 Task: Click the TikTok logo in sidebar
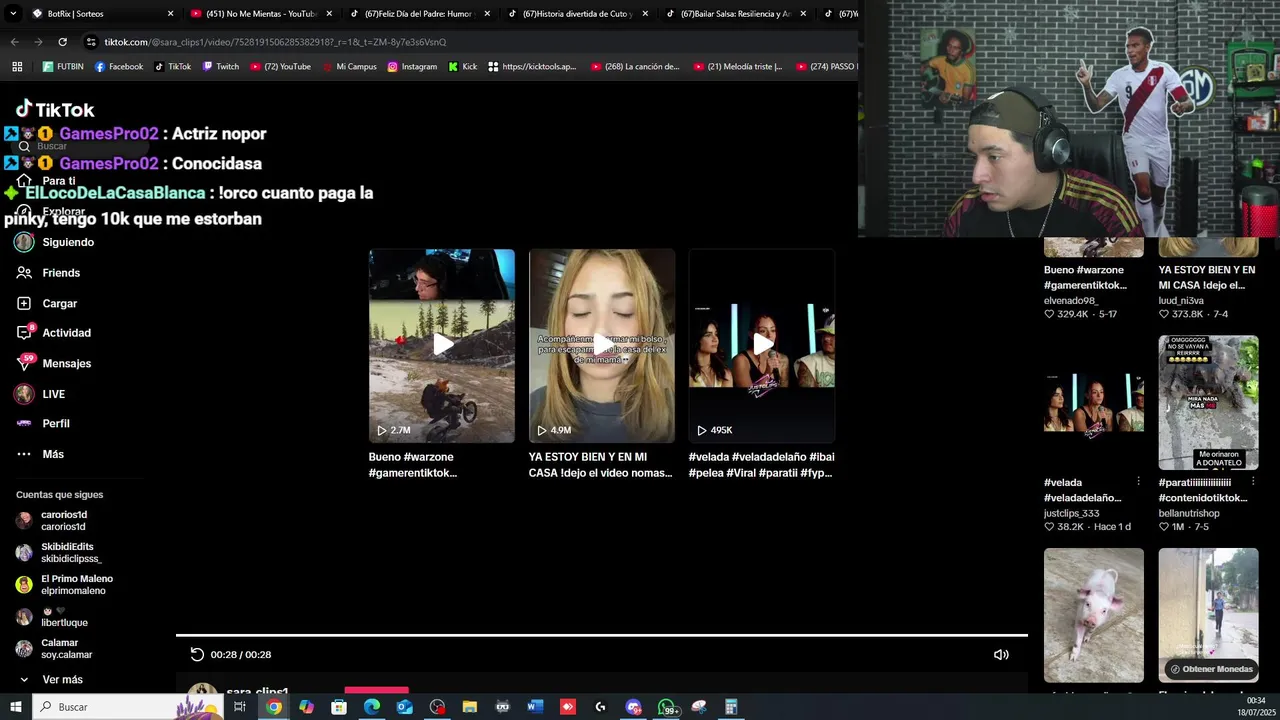coord(55,109)
